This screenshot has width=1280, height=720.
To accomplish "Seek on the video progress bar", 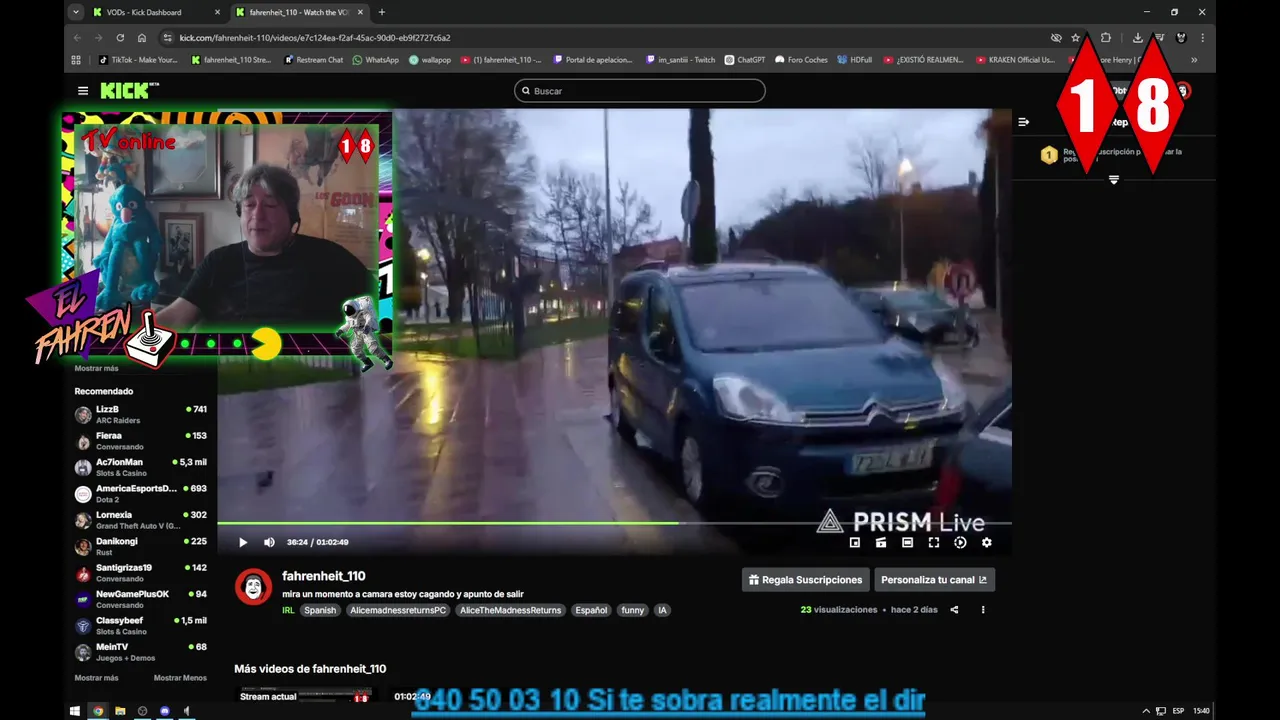I will pyautogui.click(x=614, y=523).
